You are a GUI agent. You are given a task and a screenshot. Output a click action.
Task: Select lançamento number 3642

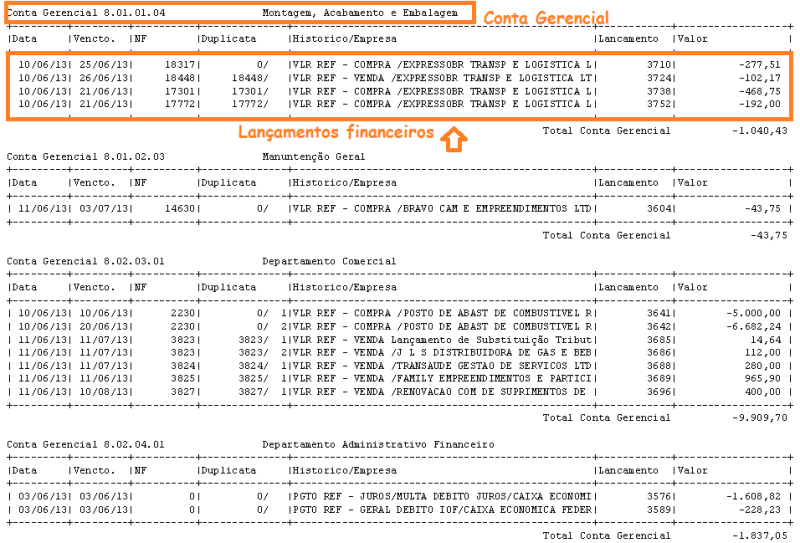tap(659, 327)
